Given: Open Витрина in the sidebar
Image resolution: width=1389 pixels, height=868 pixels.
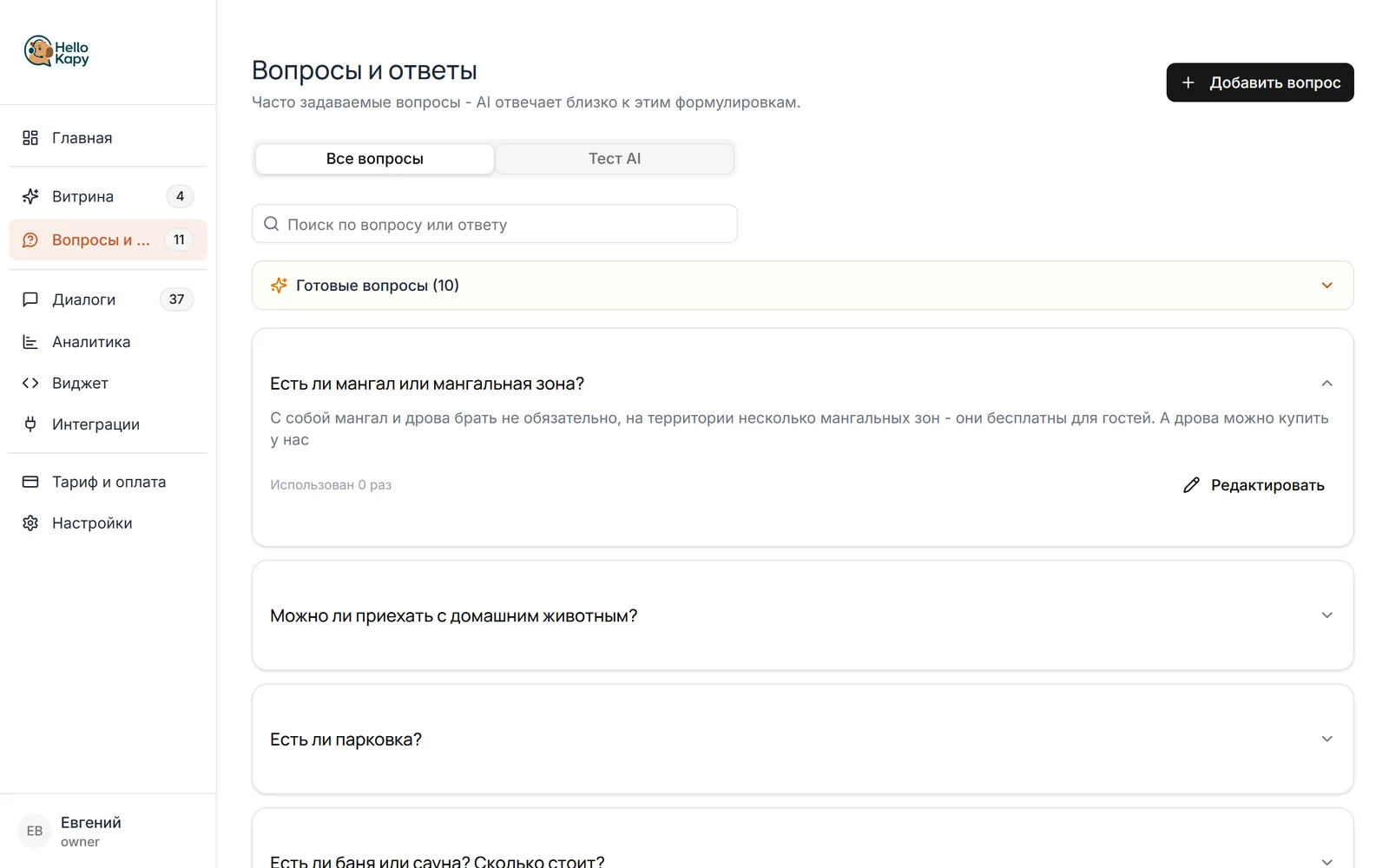Looking at the screenshot, I should 108,196.
